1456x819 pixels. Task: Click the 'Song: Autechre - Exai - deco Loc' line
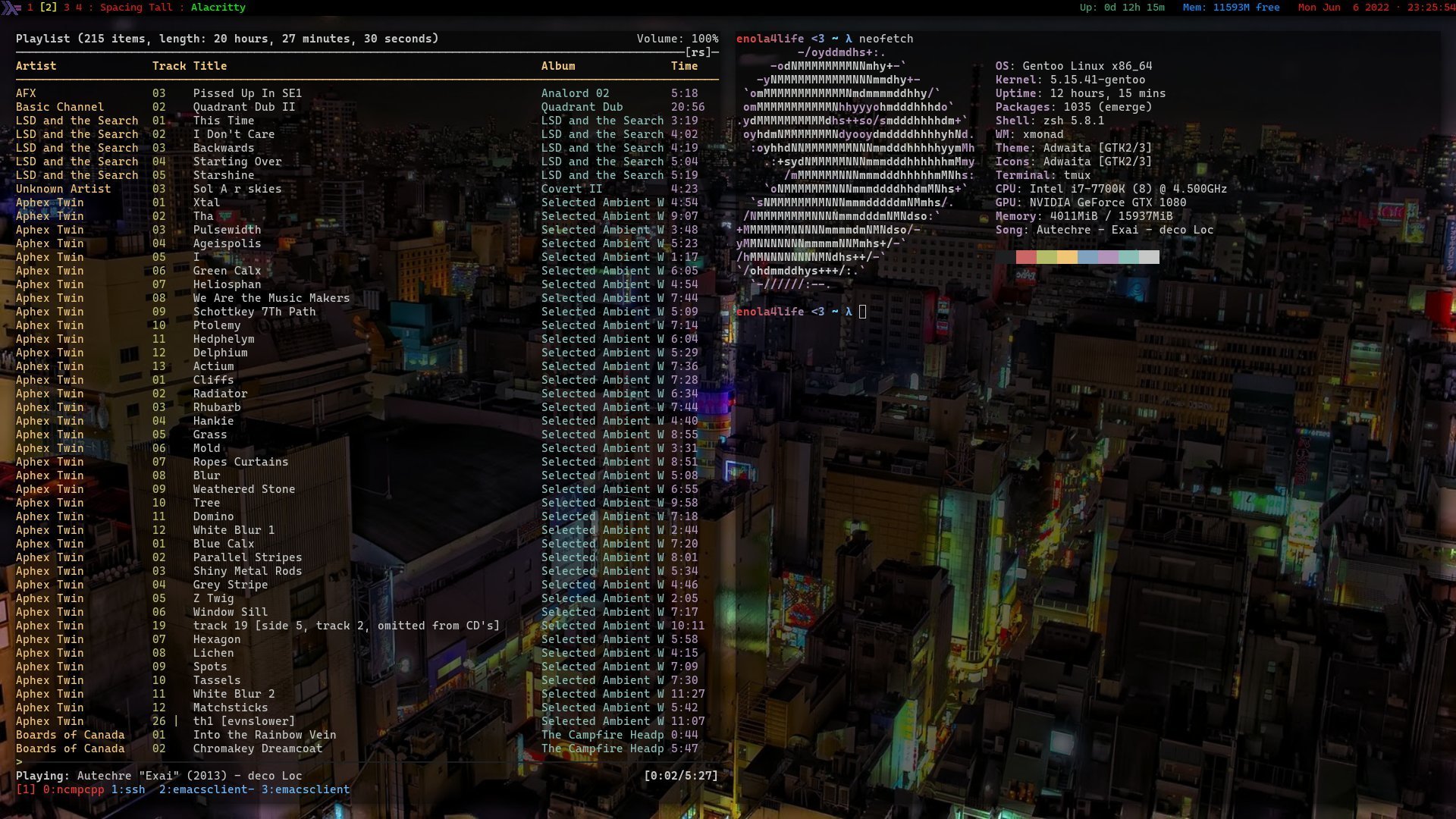[1104, 230]
